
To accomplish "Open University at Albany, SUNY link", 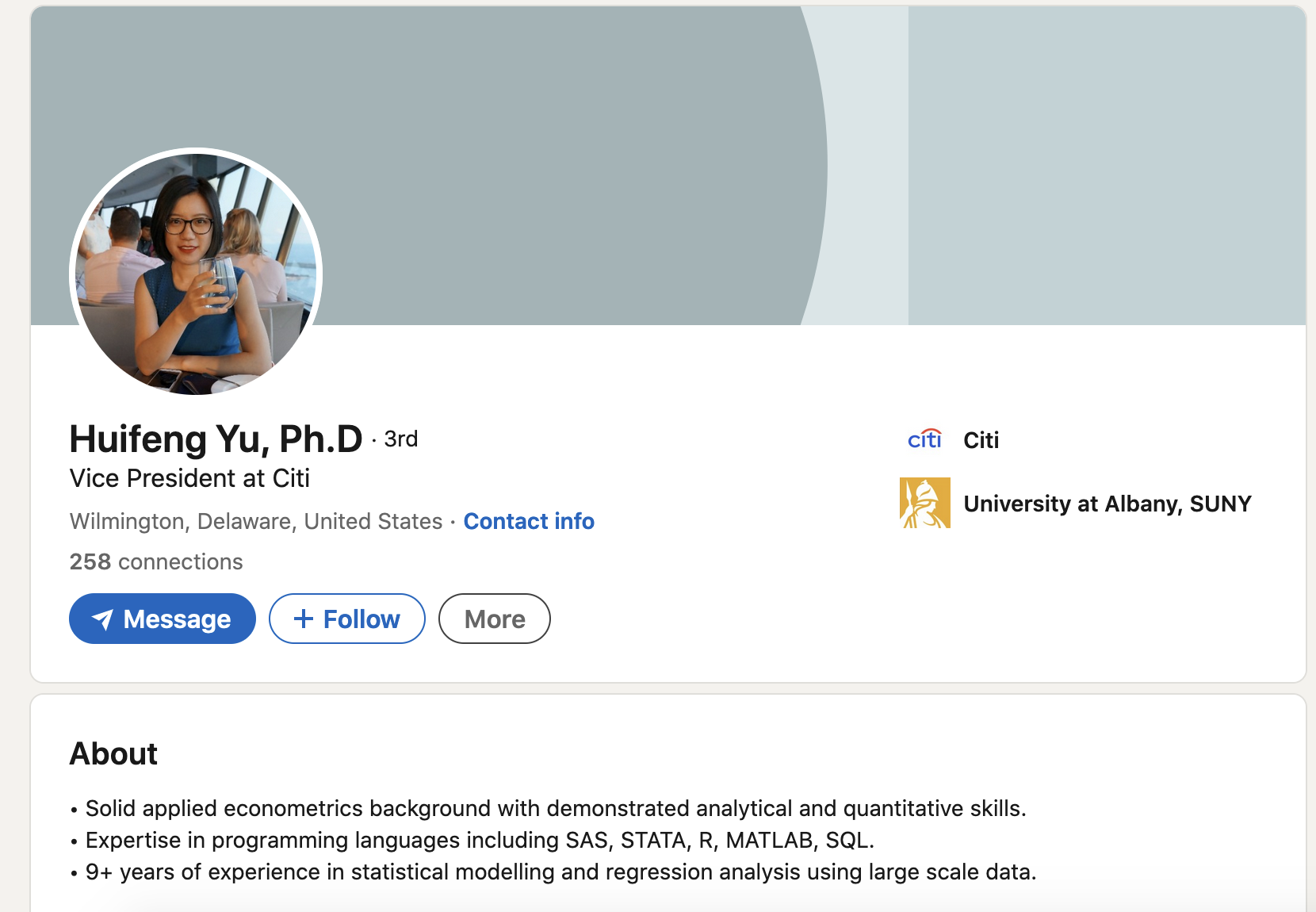I will (x=1108, y=504).
